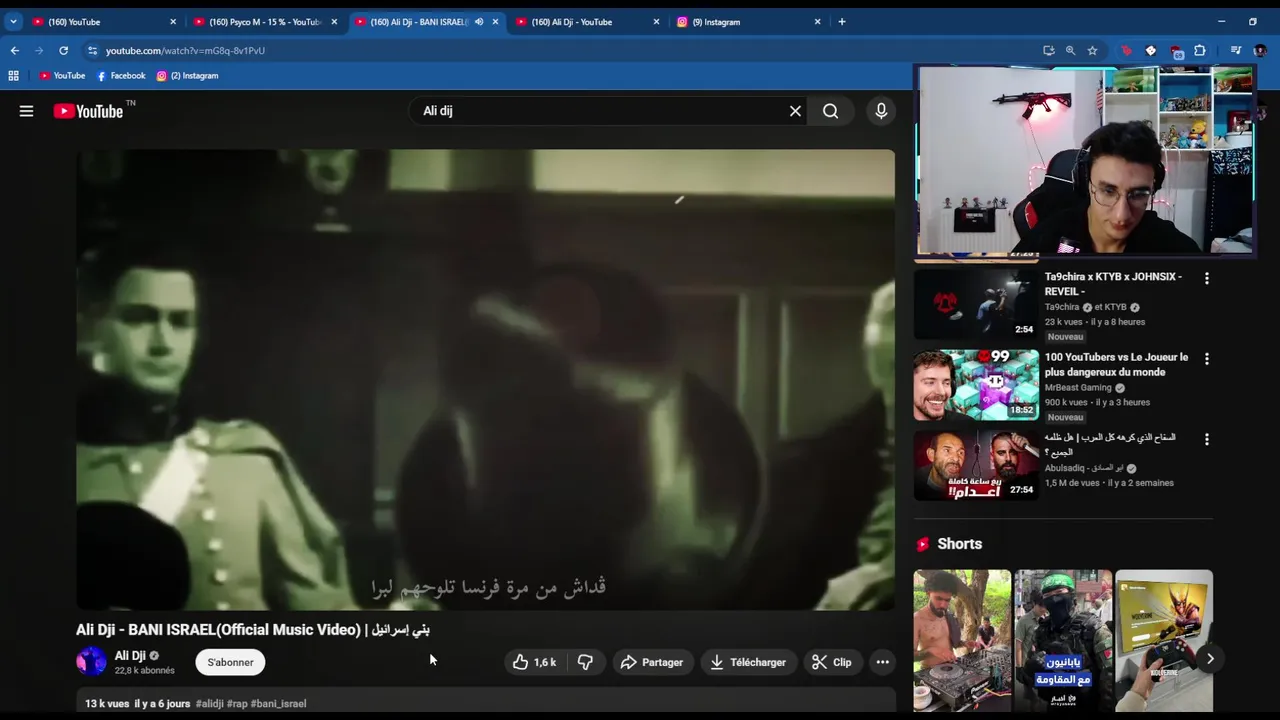
Task: Click the Partager share button
Action: (651, 662)
